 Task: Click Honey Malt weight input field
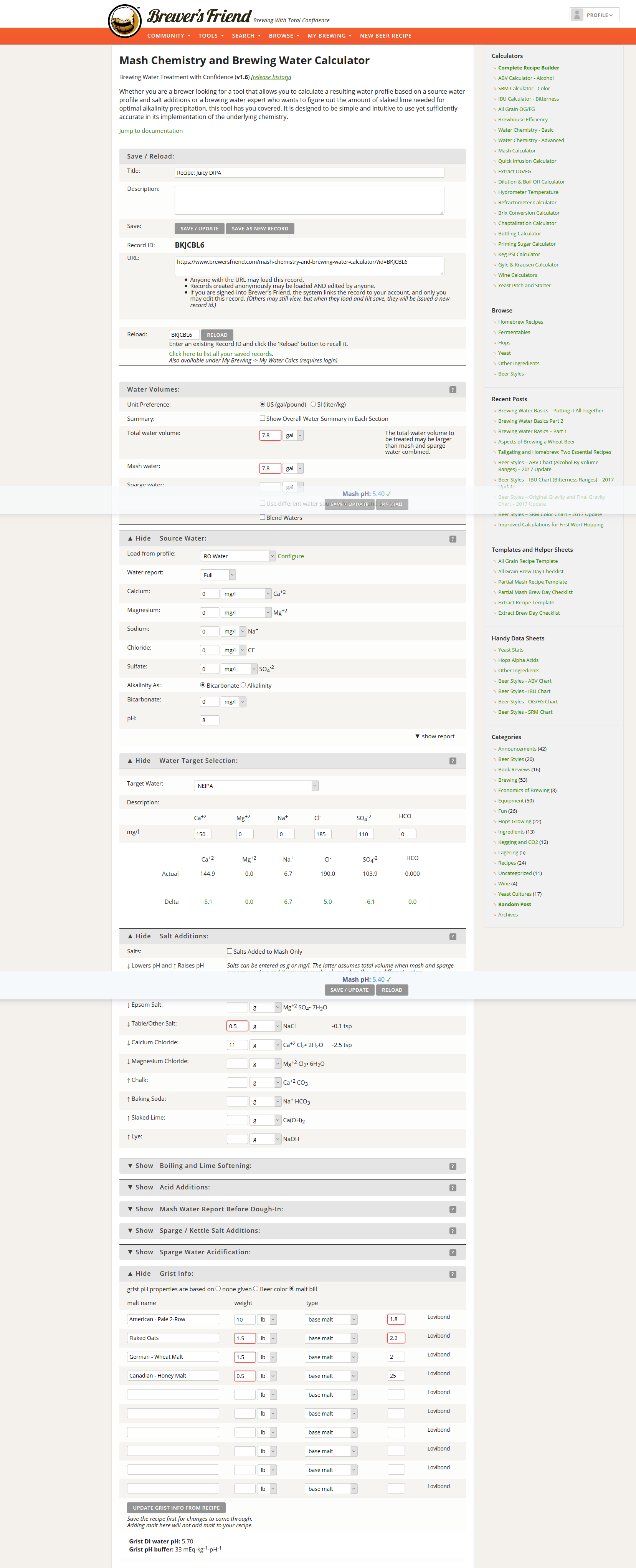pyautogui.click(x=244, y=1376)
